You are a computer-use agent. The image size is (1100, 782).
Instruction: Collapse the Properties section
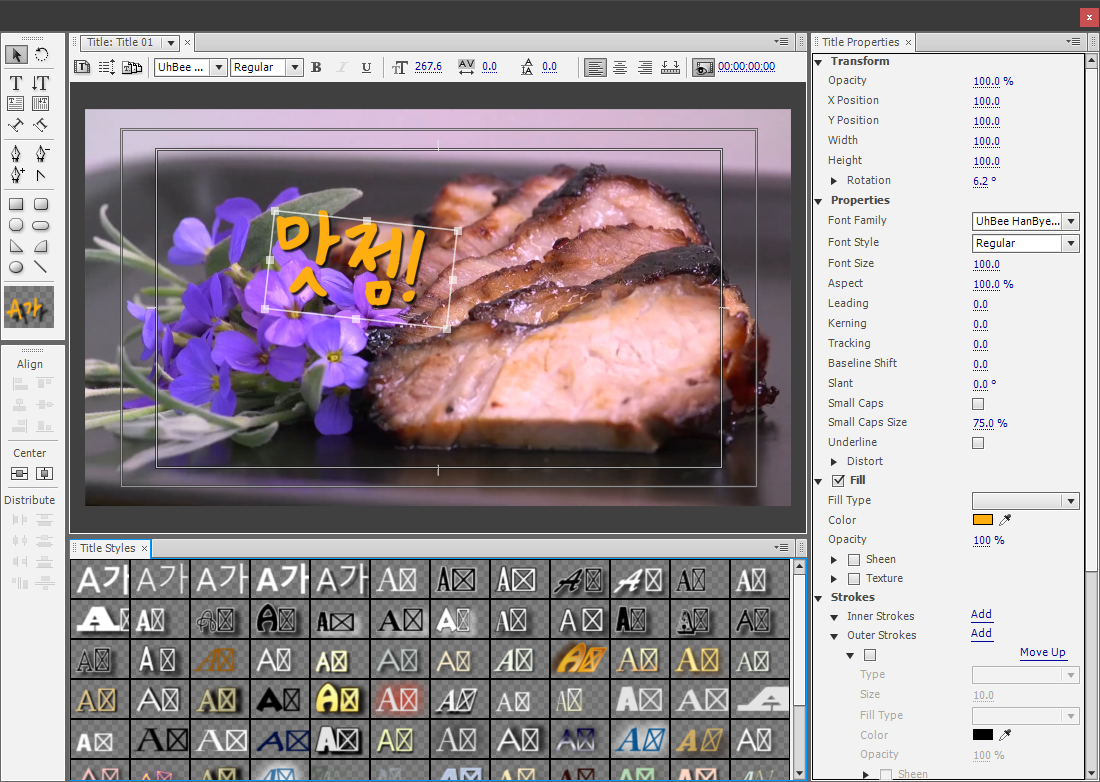pyautogui.click(x=818, y=201)
